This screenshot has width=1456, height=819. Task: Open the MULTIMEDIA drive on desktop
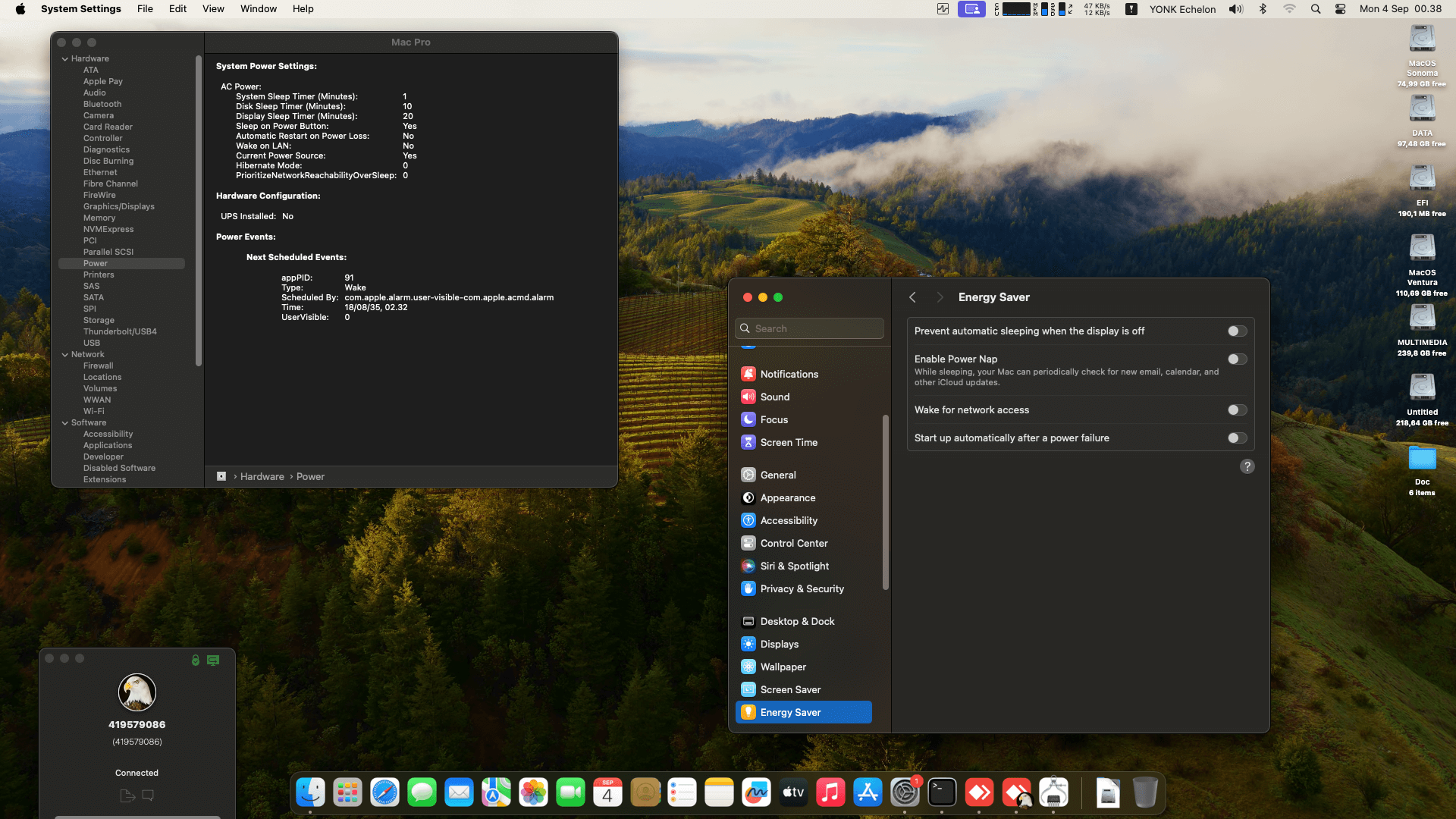point(1422,318)
